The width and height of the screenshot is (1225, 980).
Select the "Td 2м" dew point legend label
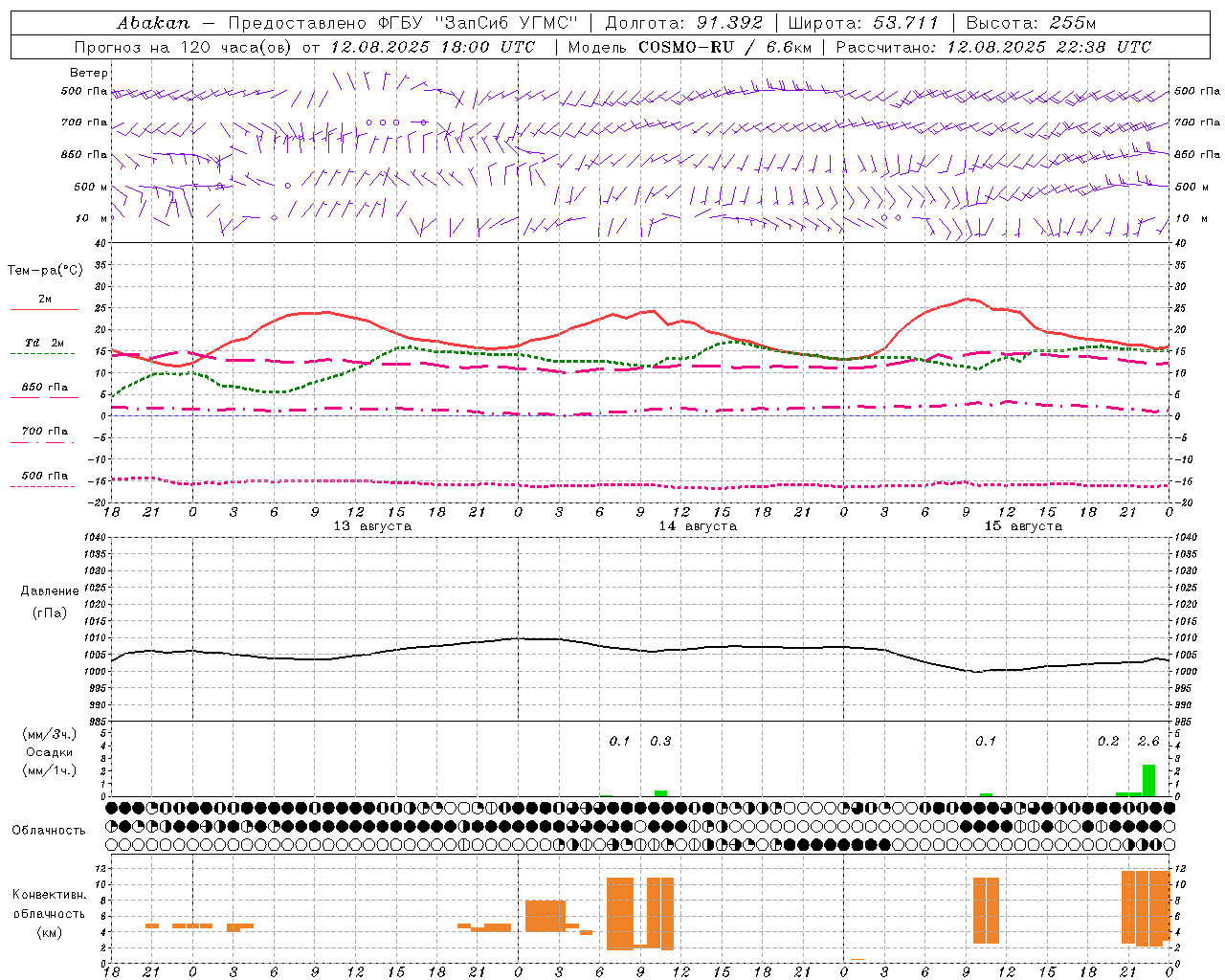pyautogui.click(x=45, y=343)
